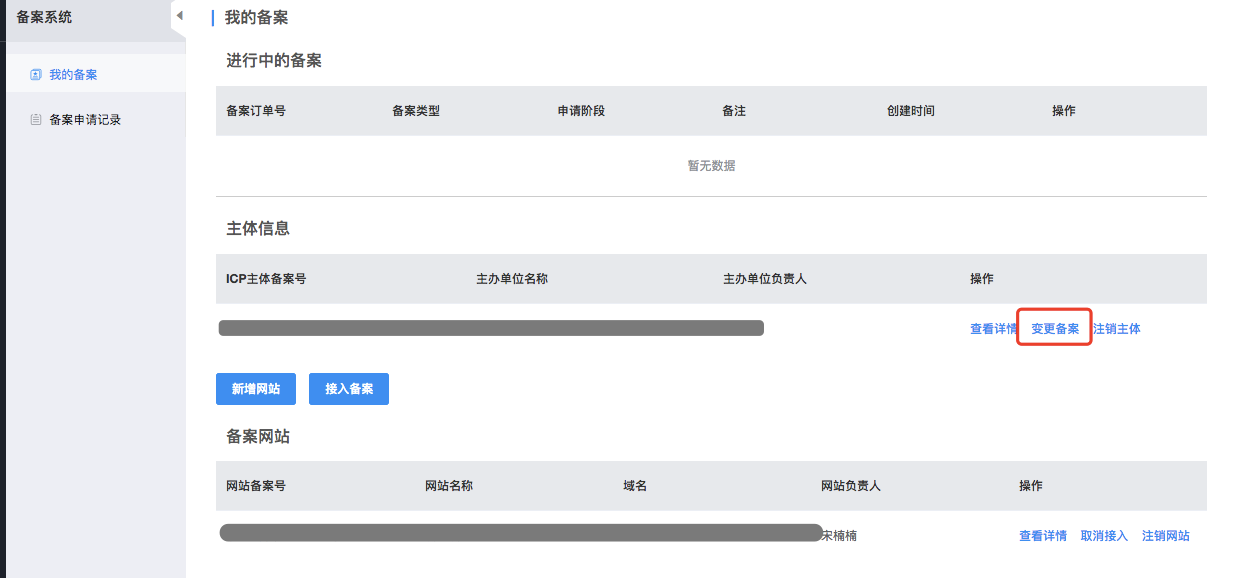This screenshot has height=578, width=1234.
Task: Click the 宋楠楠 cell under 网站负责人
Action: click(839, 536)
